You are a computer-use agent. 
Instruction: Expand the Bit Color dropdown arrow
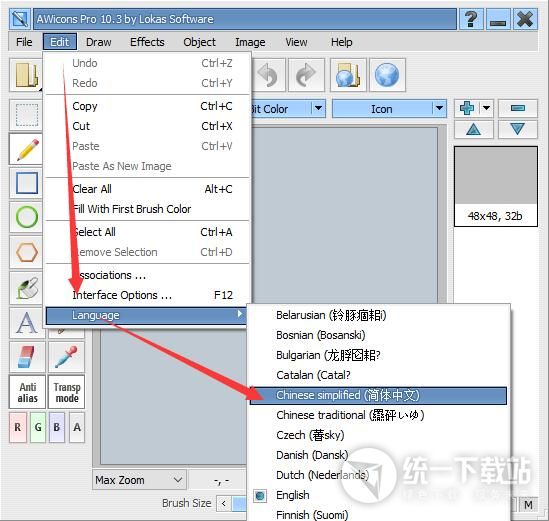tap(318, 108)
